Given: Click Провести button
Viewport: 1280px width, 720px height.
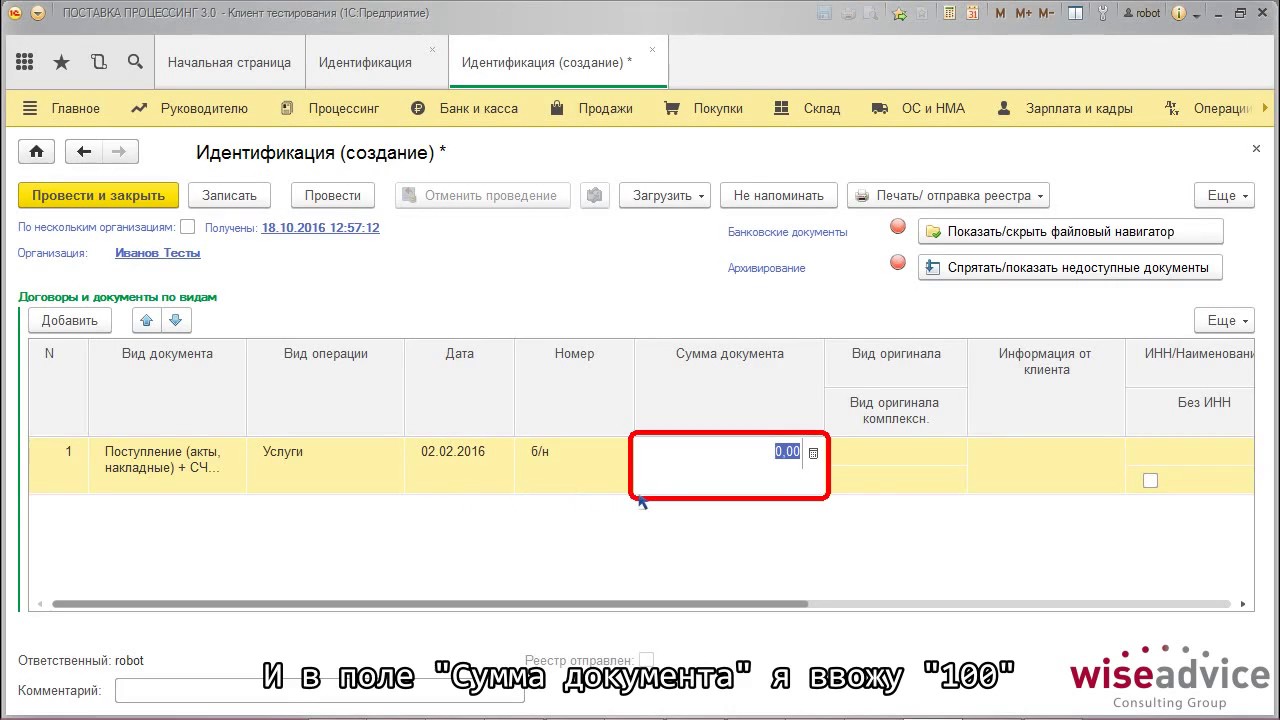Looking at the screenshot, I should [332, 195].
